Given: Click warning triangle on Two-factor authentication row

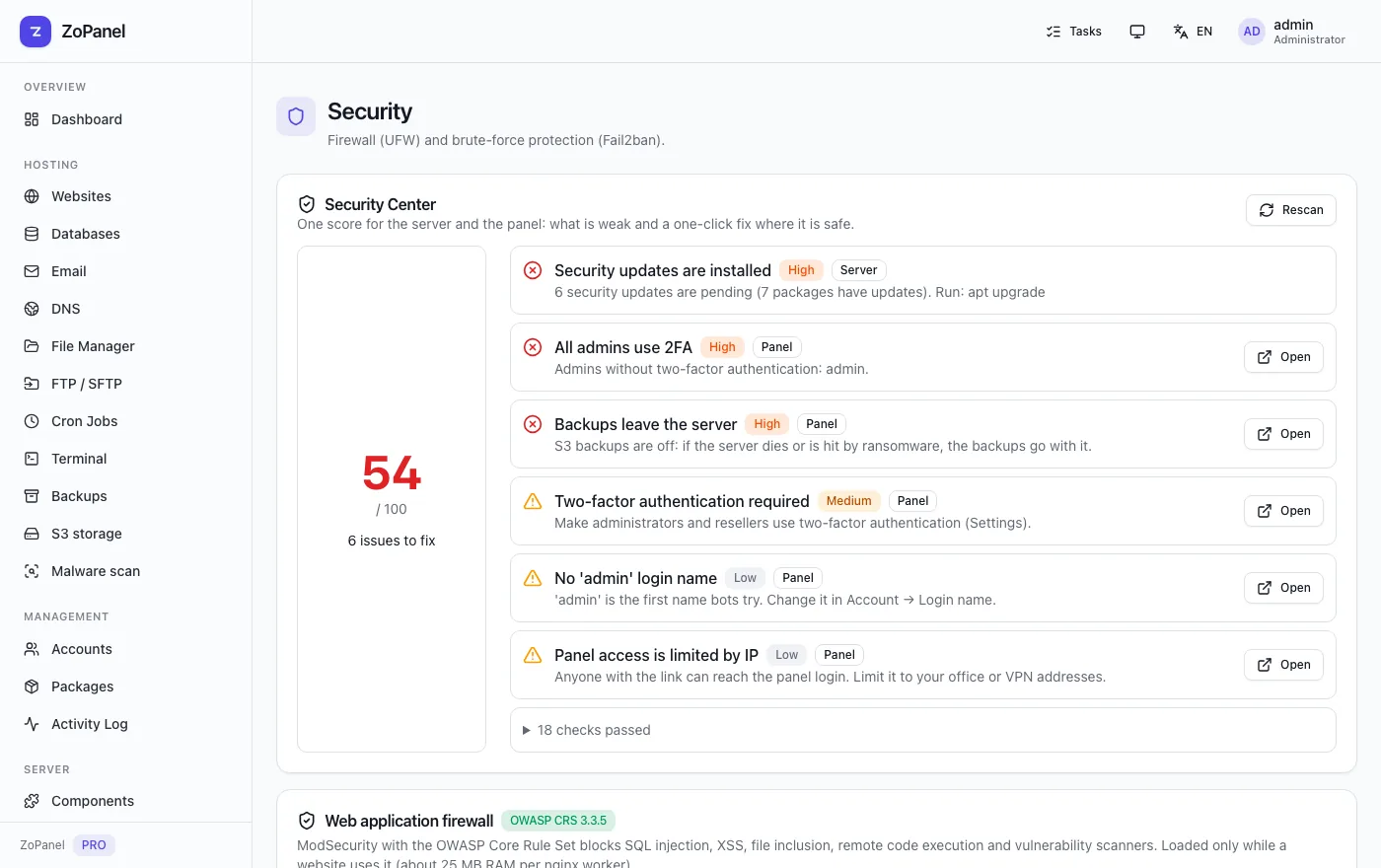Looking at the screenshot, I should 533,501.
